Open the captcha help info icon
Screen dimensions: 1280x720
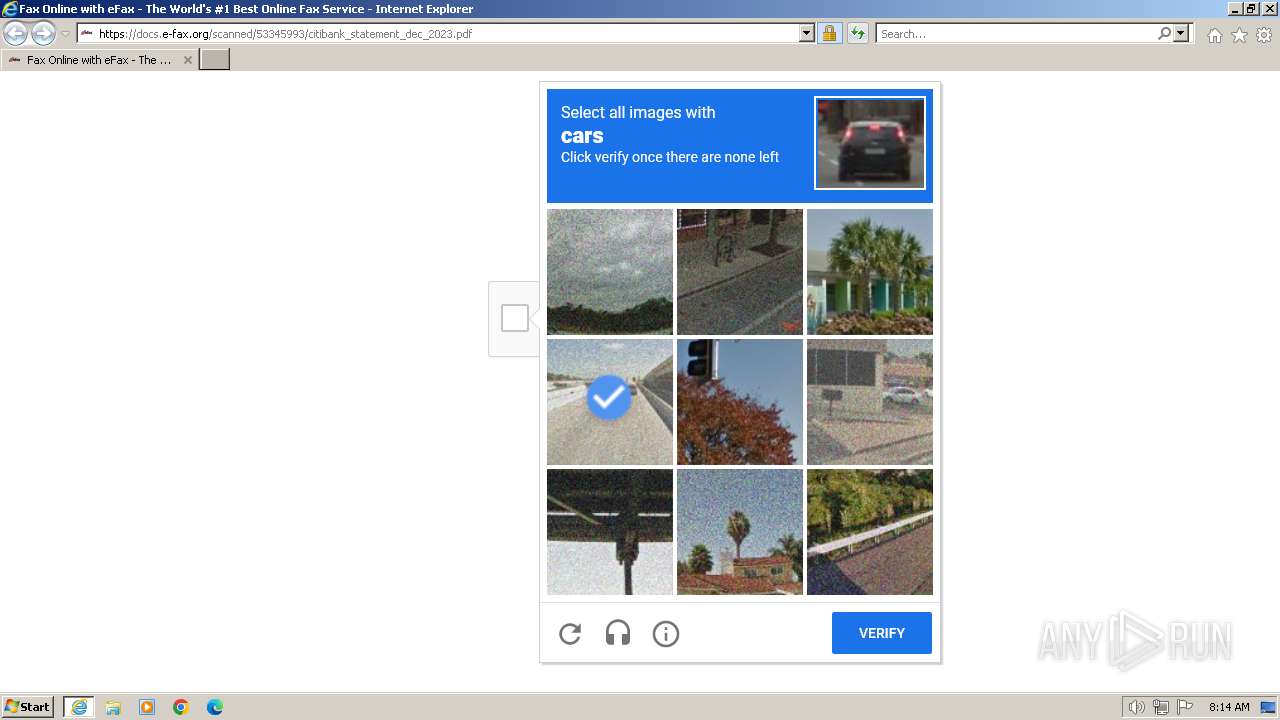tap(666, 634)
